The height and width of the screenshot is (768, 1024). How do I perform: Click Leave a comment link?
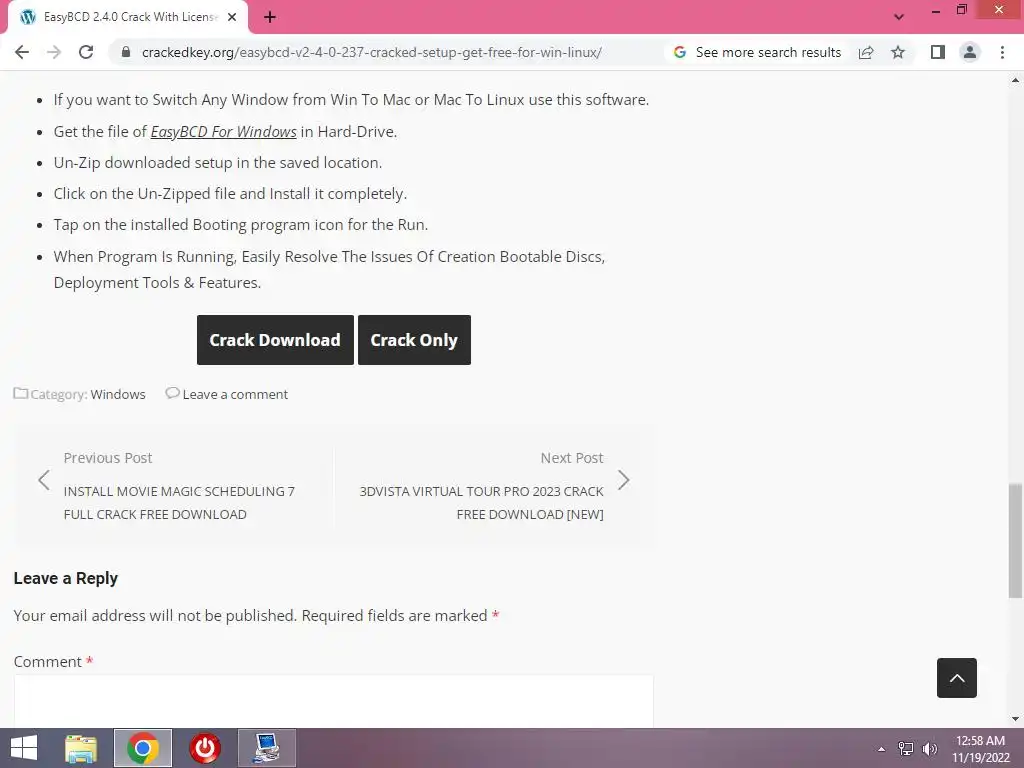click(235, 394)
